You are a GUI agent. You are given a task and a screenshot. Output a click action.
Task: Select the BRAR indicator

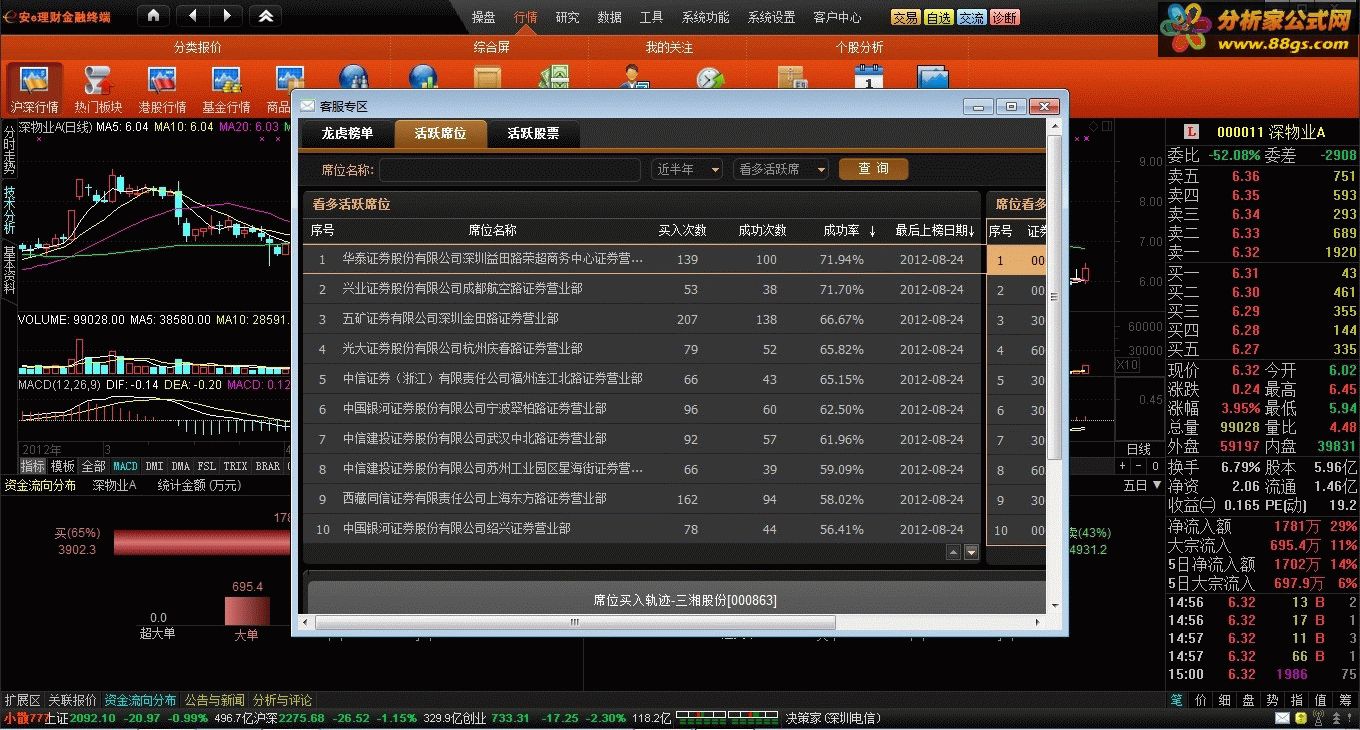(267, 466)
